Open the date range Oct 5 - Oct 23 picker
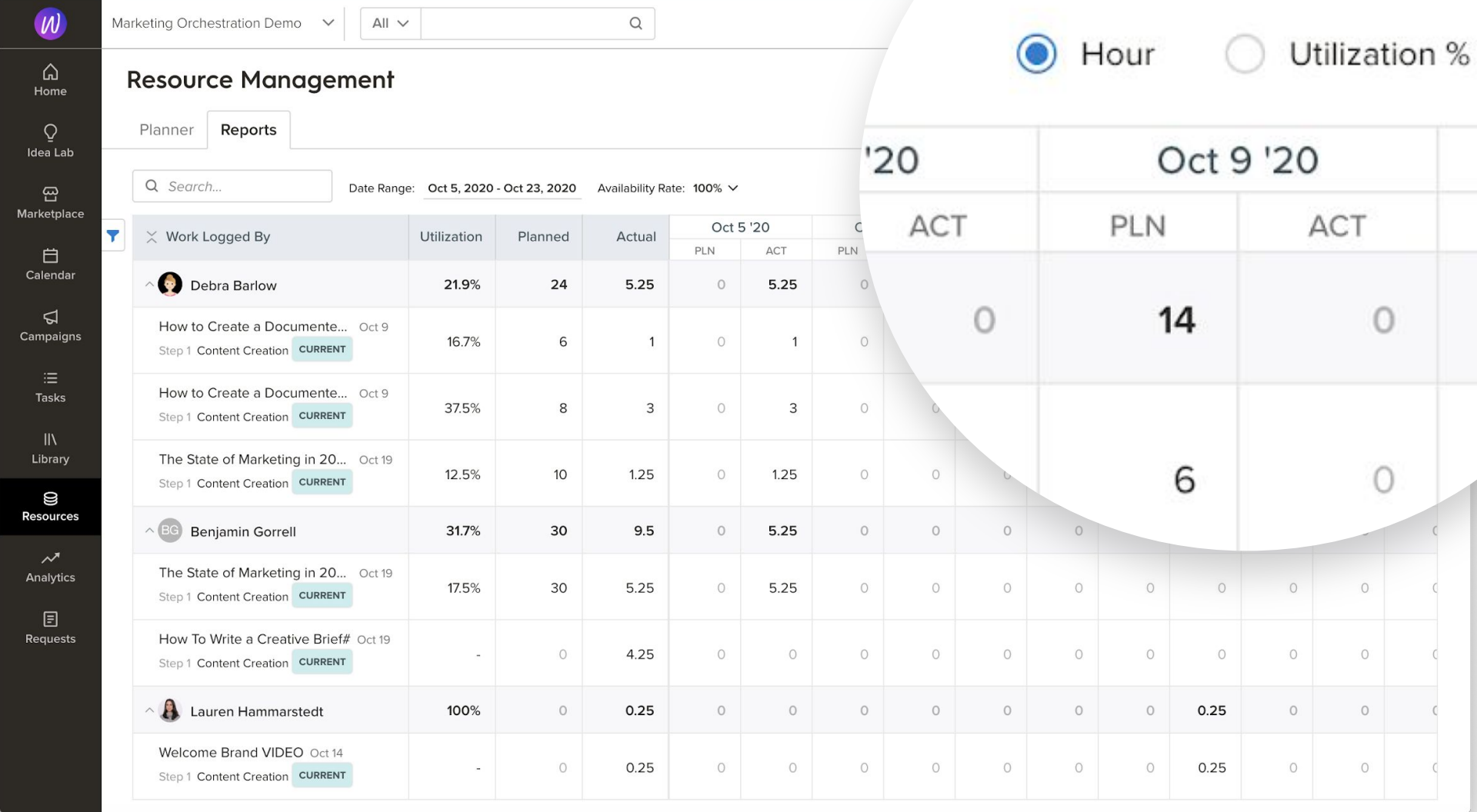 502,188
